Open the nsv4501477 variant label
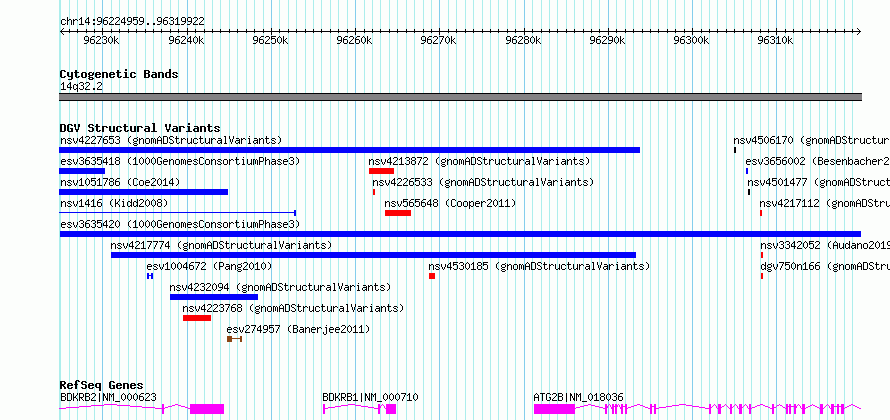Image resolution: width=890 pixels, height=420 pixels. (x=818, y=182)
